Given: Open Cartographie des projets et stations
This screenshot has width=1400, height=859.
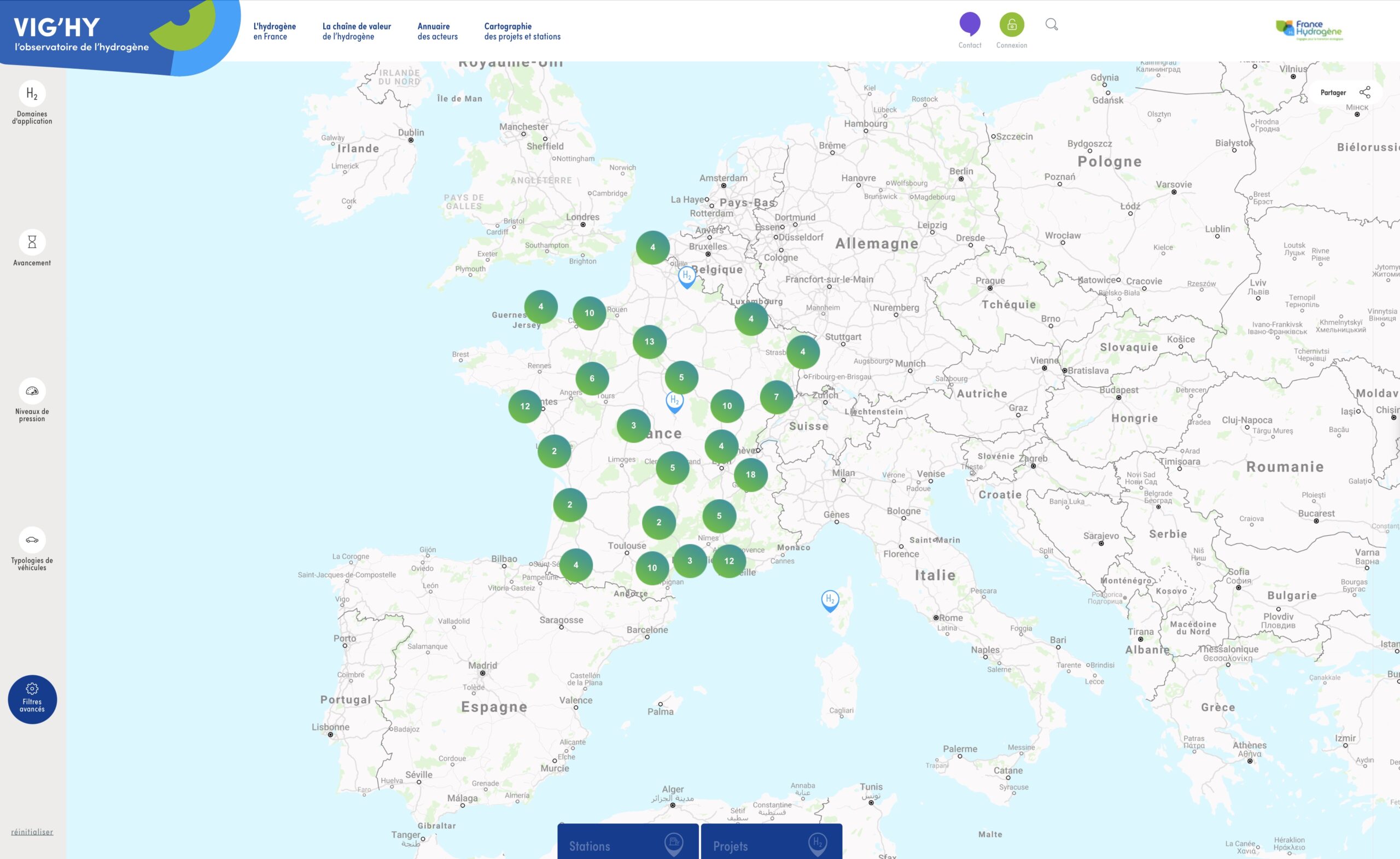Looking at the screenshot, I should pos(522,31).
